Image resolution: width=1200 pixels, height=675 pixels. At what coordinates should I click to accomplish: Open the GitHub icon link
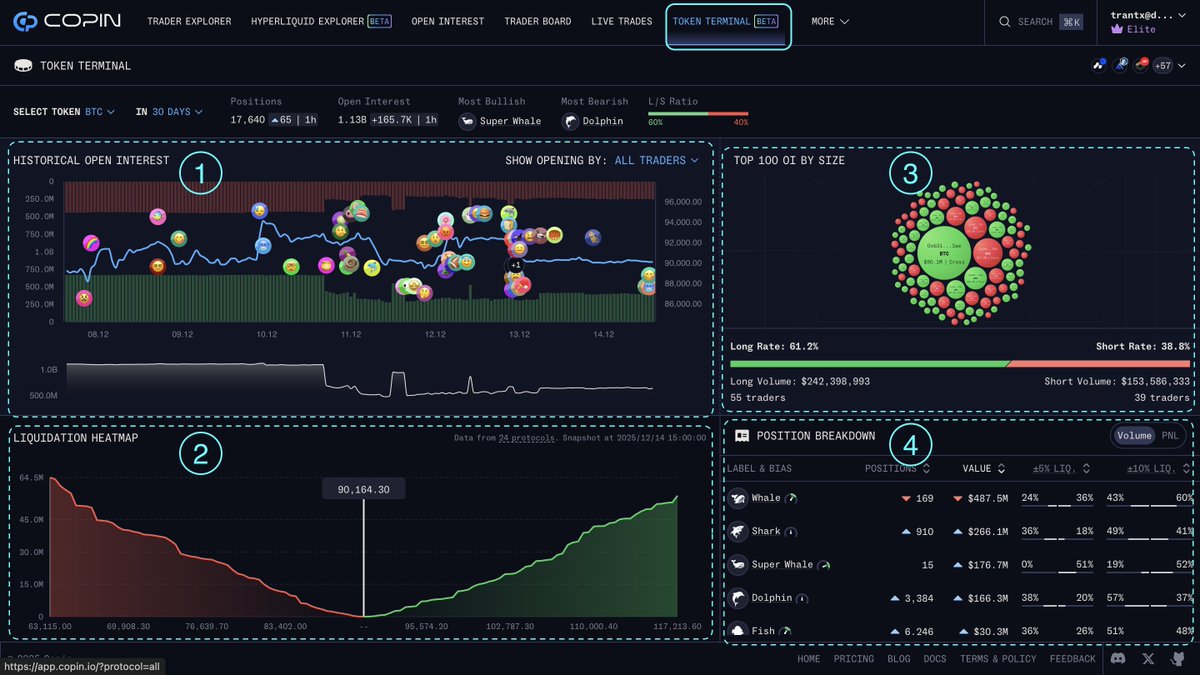click(x=1177, y=659)
